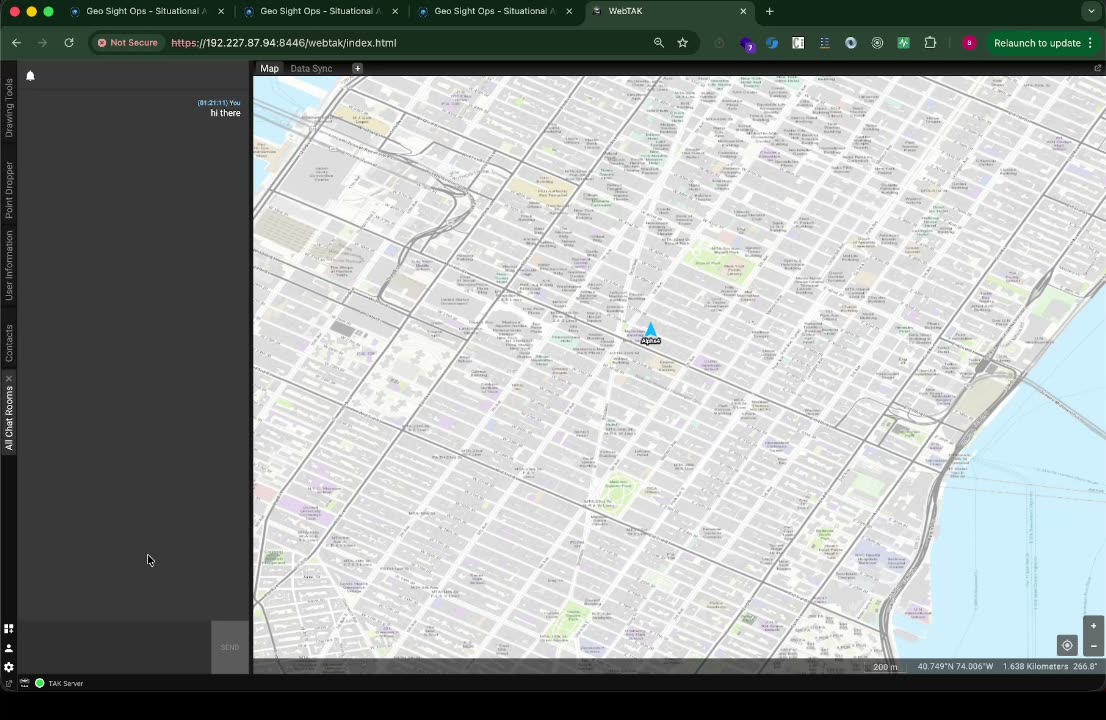The height and width of the screenshot is (720, 1106).
Task: Open the blue swirl browser extension
Action: click(x=772, y=43)
